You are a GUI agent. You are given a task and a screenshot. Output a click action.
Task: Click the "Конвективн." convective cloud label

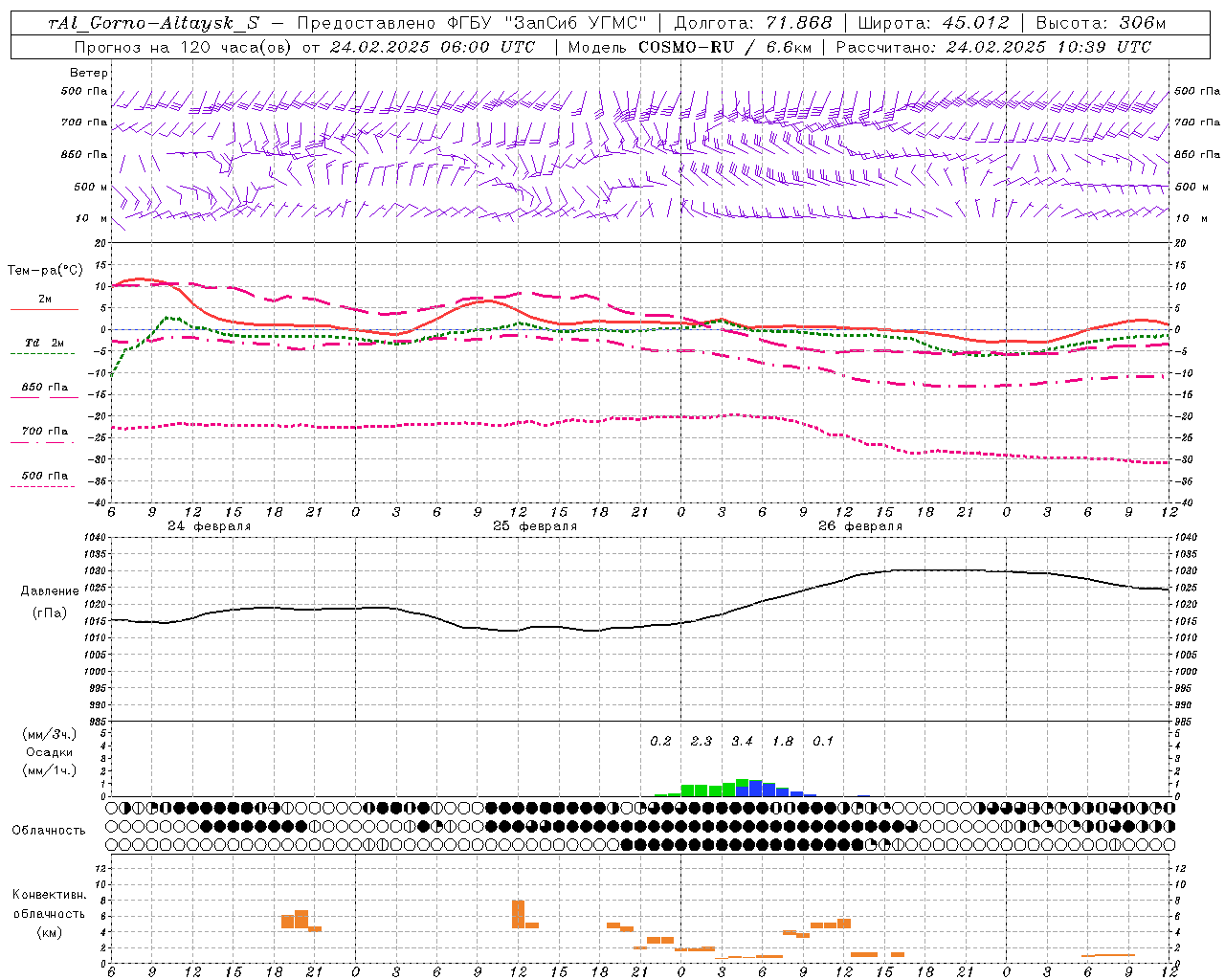pyautogui.click(x=49, y=895)
